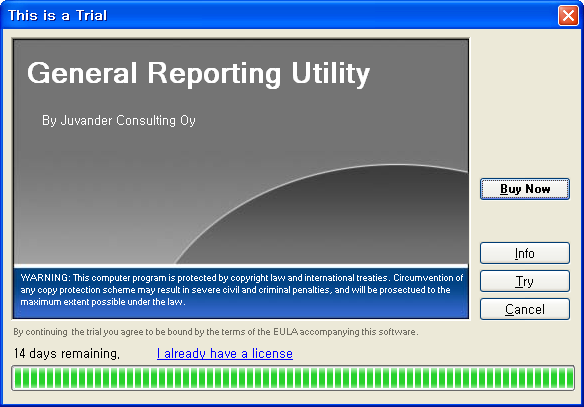Image resolution: width=584 pixels, height=407 pixels.
Task: Follow the 'I already have a license' link
Action: pyautogui.click(x=225, y=353)
